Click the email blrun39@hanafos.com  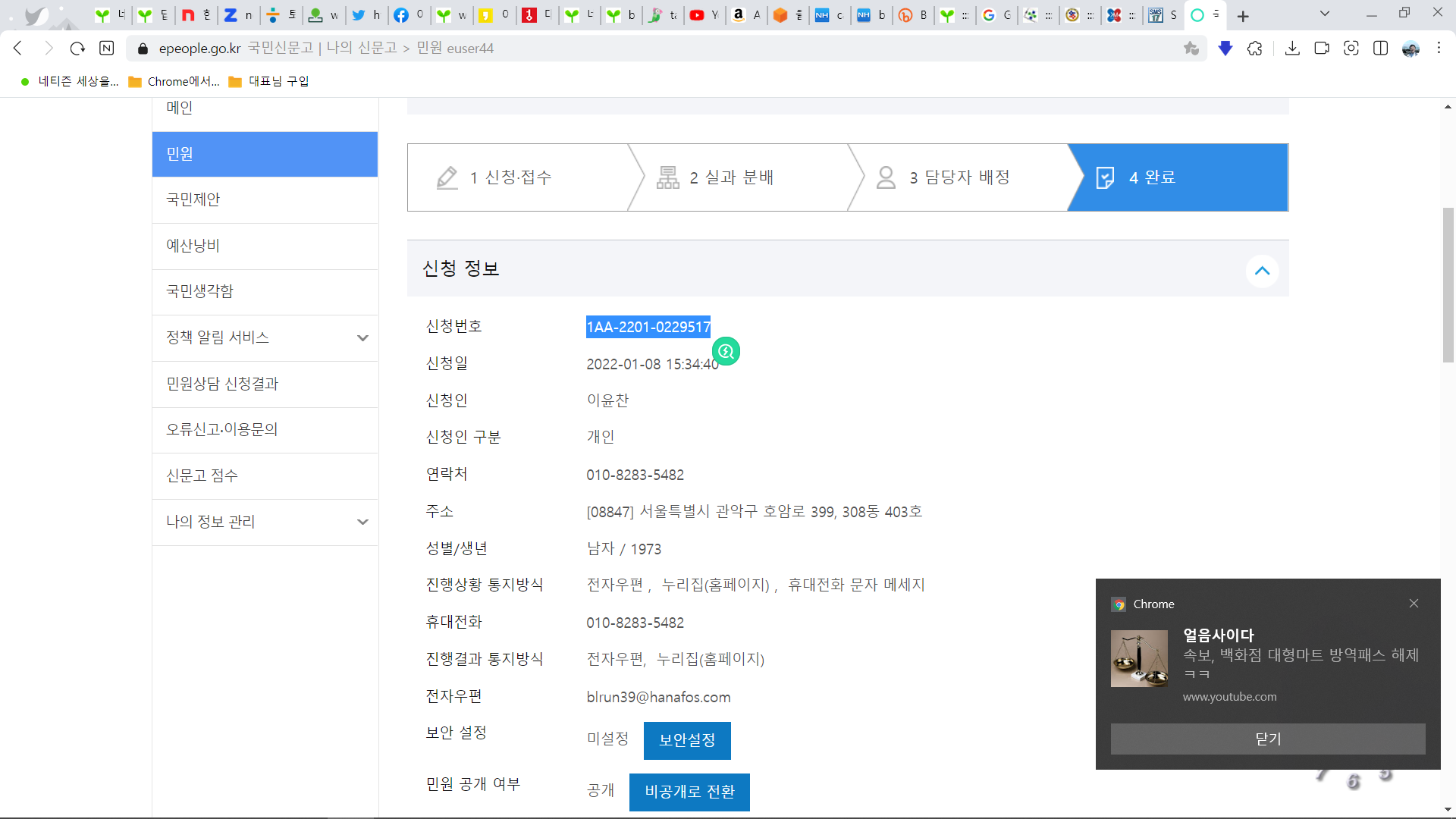coord(658,697)
